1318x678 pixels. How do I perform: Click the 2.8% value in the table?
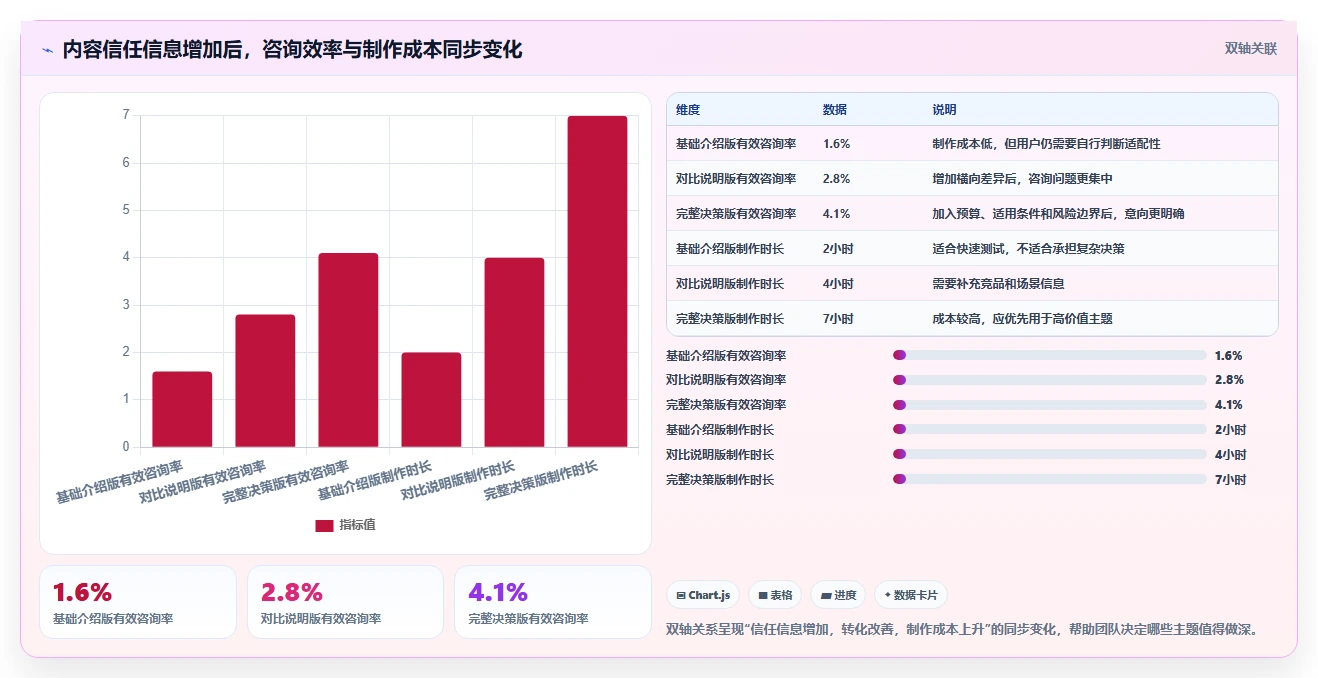click(837, 179)
